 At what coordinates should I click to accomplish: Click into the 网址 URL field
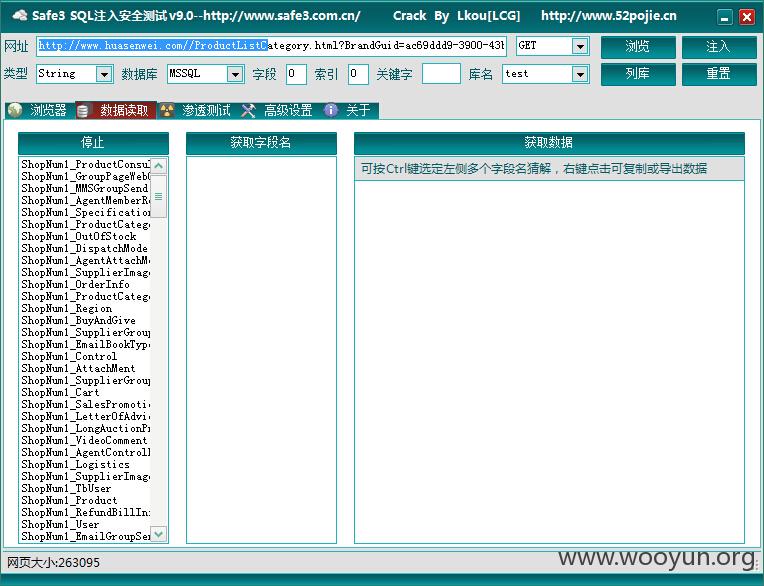(272, 46)
